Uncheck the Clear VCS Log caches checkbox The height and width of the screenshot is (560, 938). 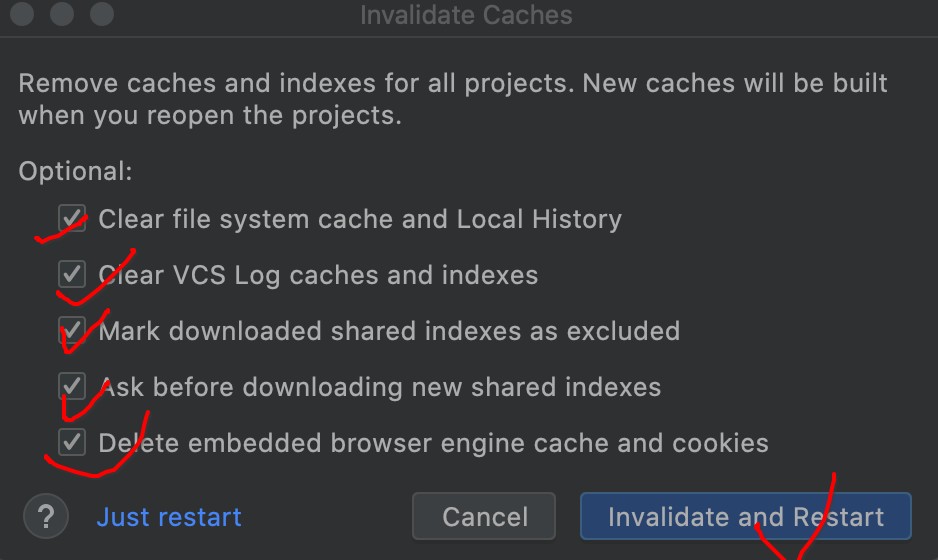click(72, 274)
